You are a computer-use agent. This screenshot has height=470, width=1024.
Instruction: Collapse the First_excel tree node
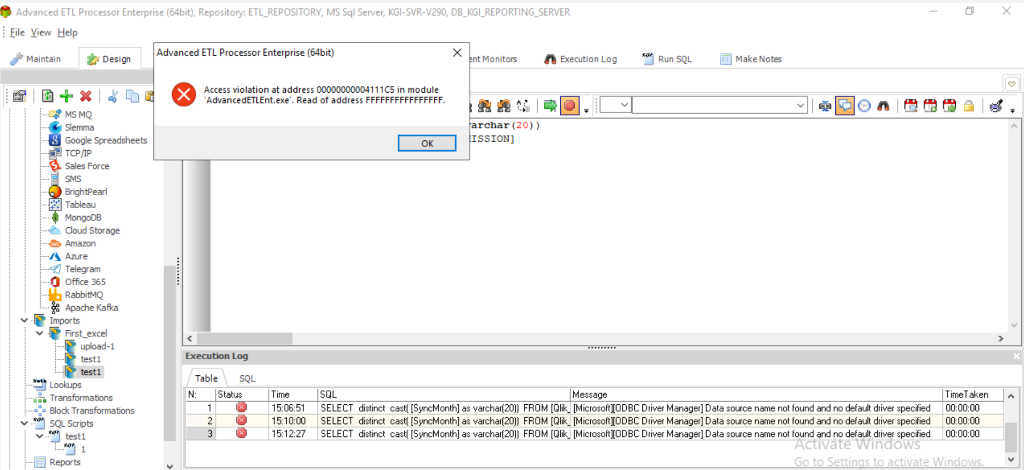(40, 334)
